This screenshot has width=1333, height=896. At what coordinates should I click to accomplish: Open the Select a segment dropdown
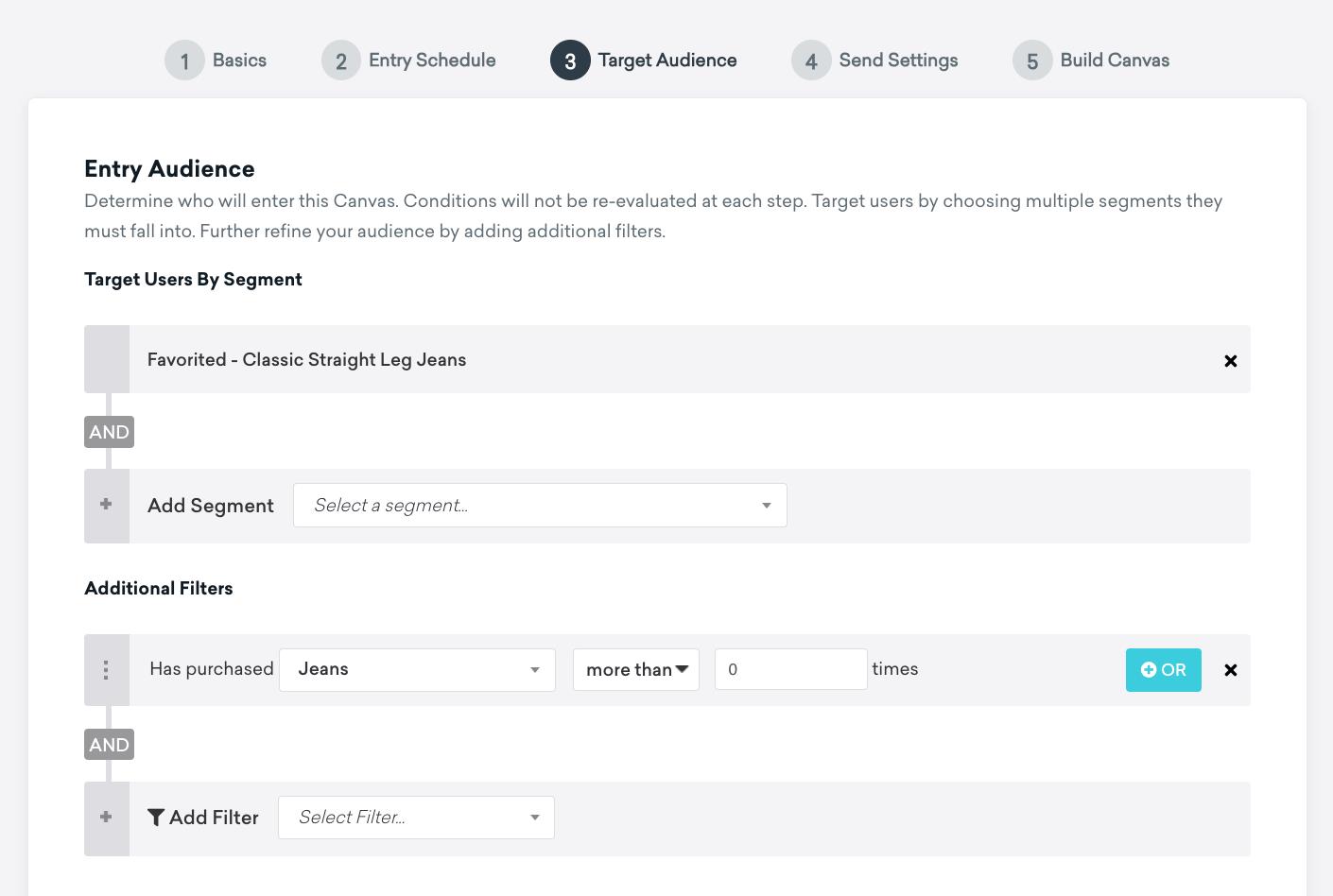[x=540, y=506]
